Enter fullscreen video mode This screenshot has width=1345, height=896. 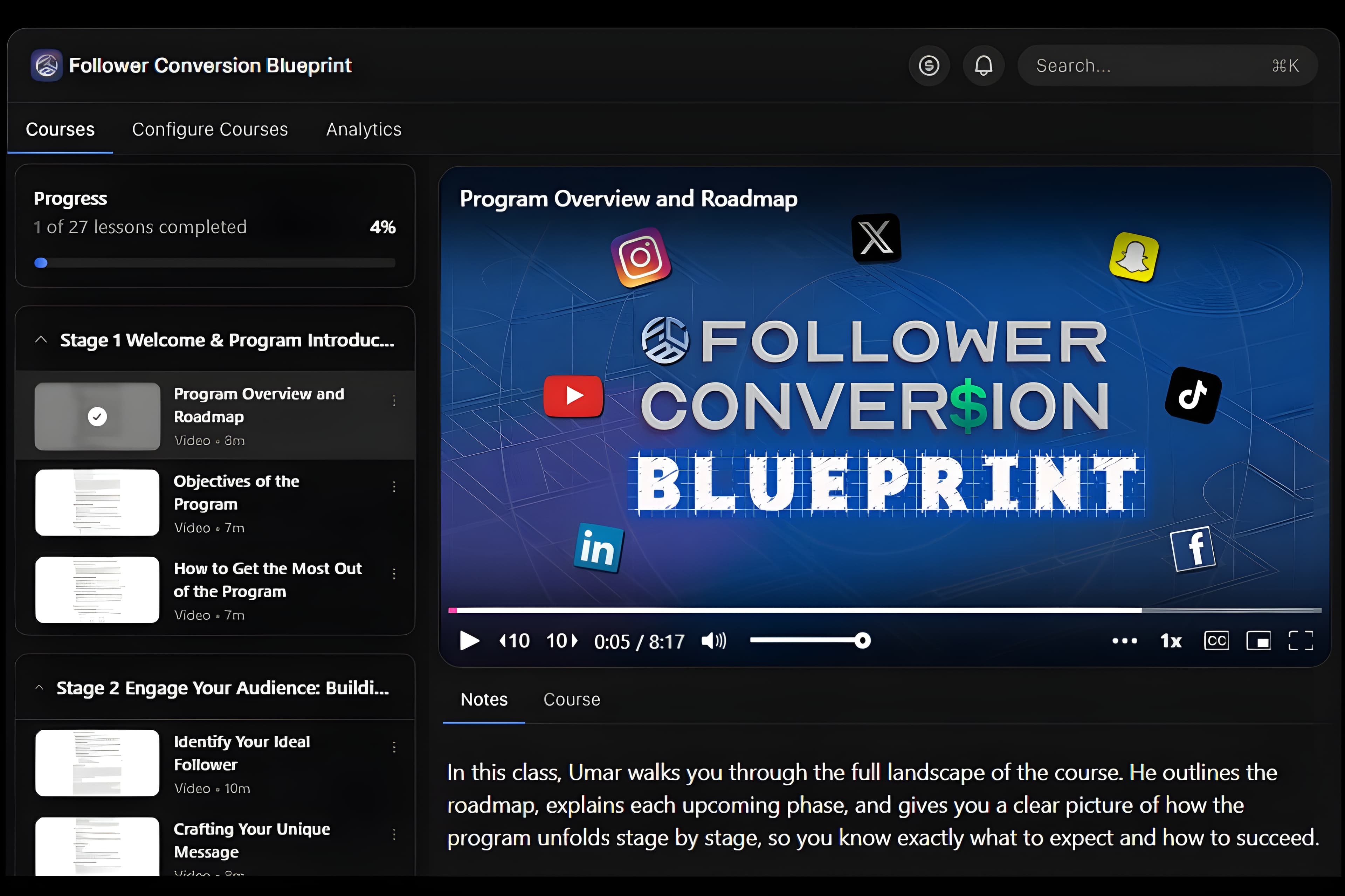tap(1301, 641)
